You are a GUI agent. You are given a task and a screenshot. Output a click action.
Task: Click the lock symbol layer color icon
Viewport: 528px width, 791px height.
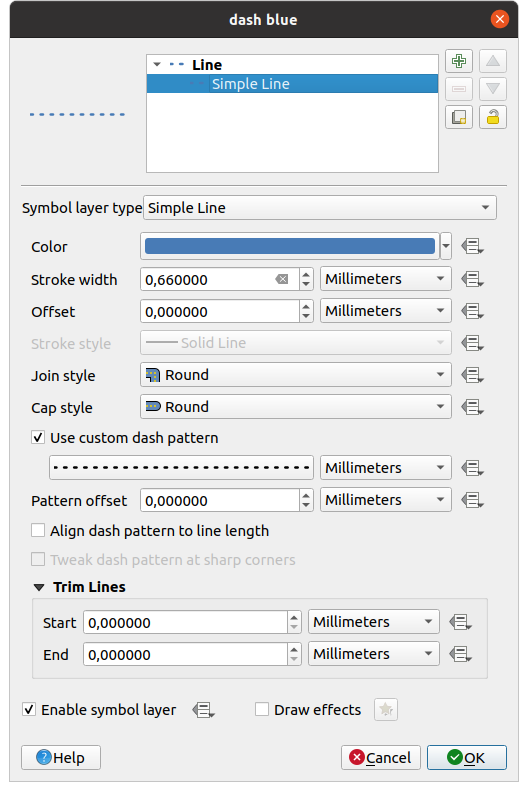tap(493, 118)
